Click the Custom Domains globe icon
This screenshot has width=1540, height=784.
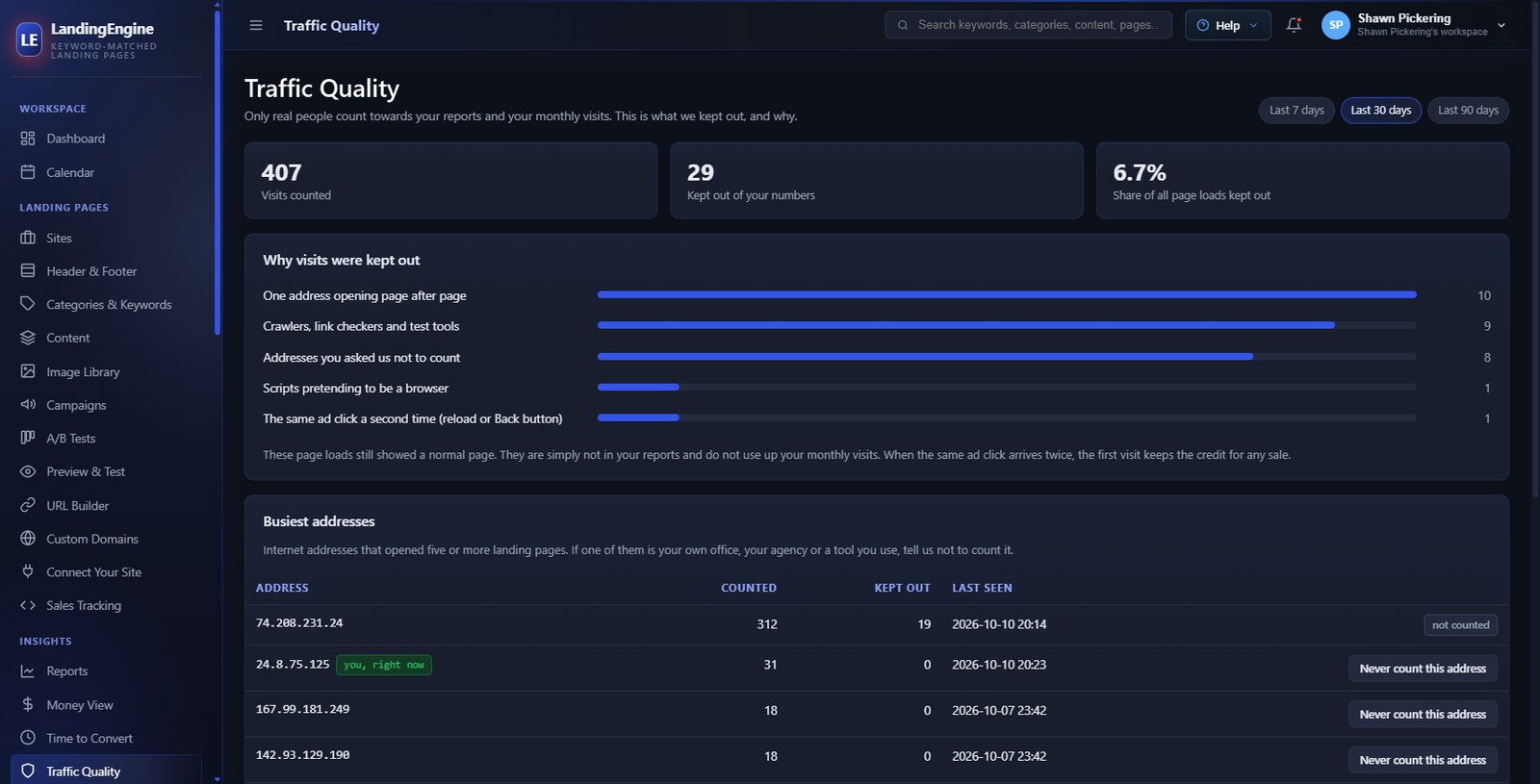pyautogui.click(x=28, y=539)
